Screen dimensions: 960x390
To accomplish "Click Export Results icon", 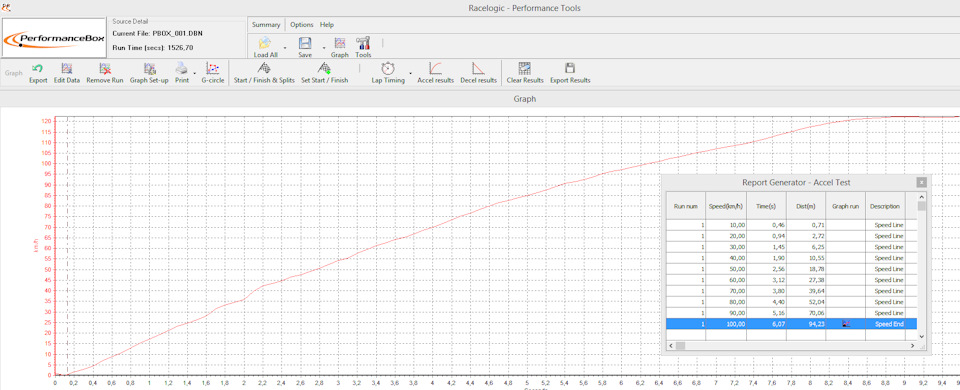I will (x=570, y=69).
